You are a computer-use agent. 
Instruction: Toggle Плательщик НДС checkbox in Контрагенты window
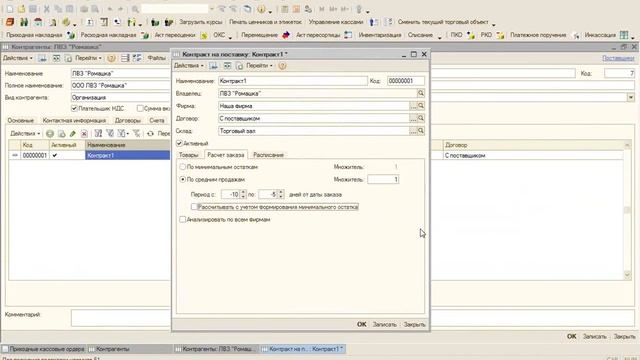[74, 109]
